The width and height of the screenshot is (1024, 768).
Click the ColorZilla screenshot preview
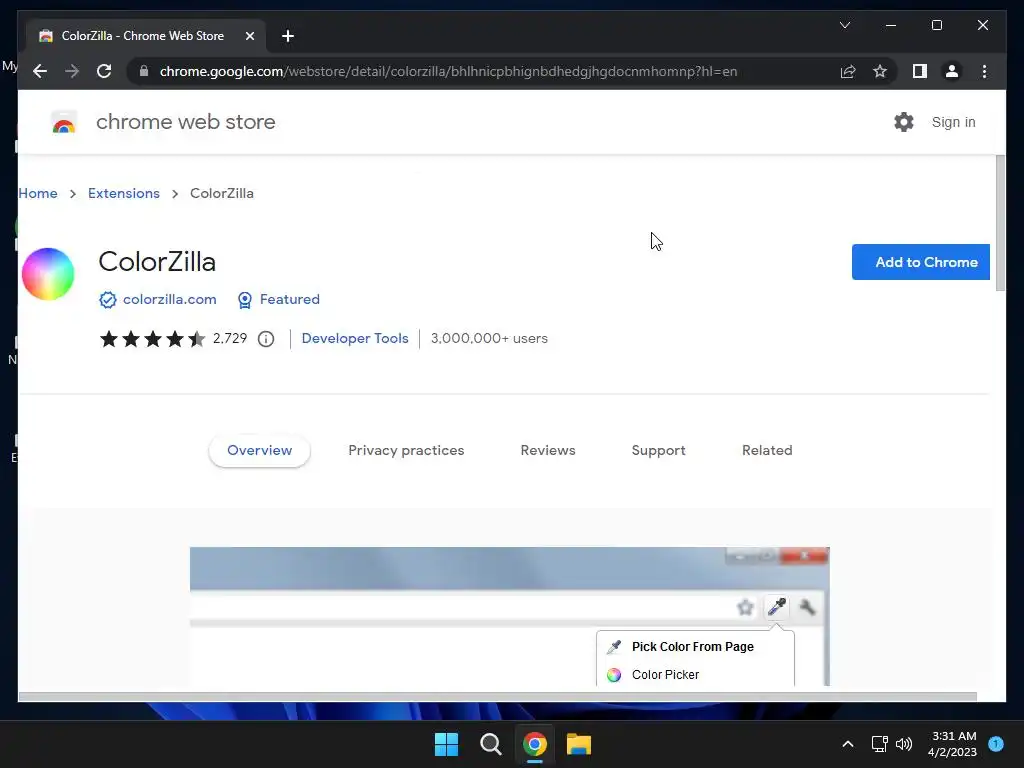(509, 616)
